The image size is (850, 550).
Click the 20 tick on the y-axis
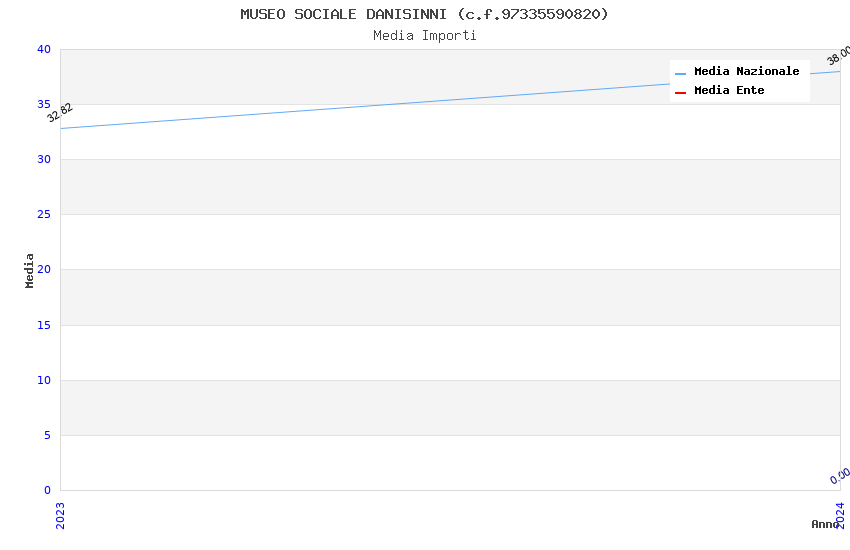tap(44, 270)
